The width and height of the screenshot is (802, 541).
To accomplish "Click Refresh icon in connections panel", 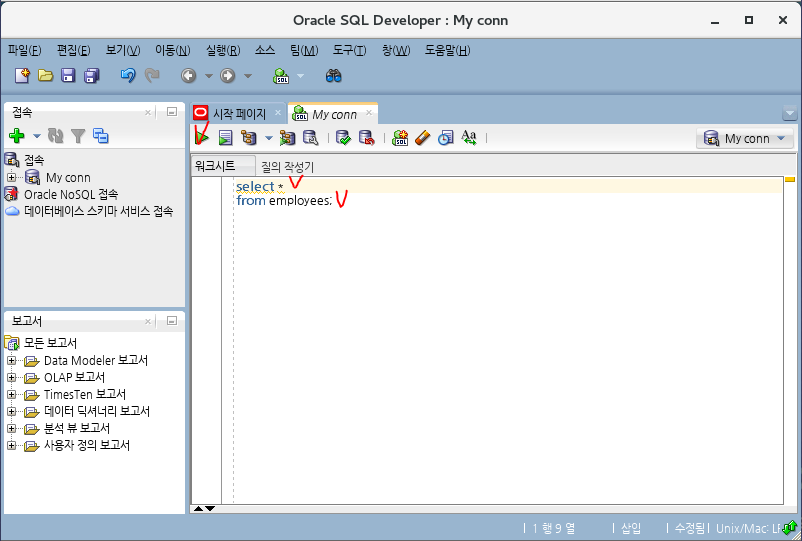I will pos(55,136).
